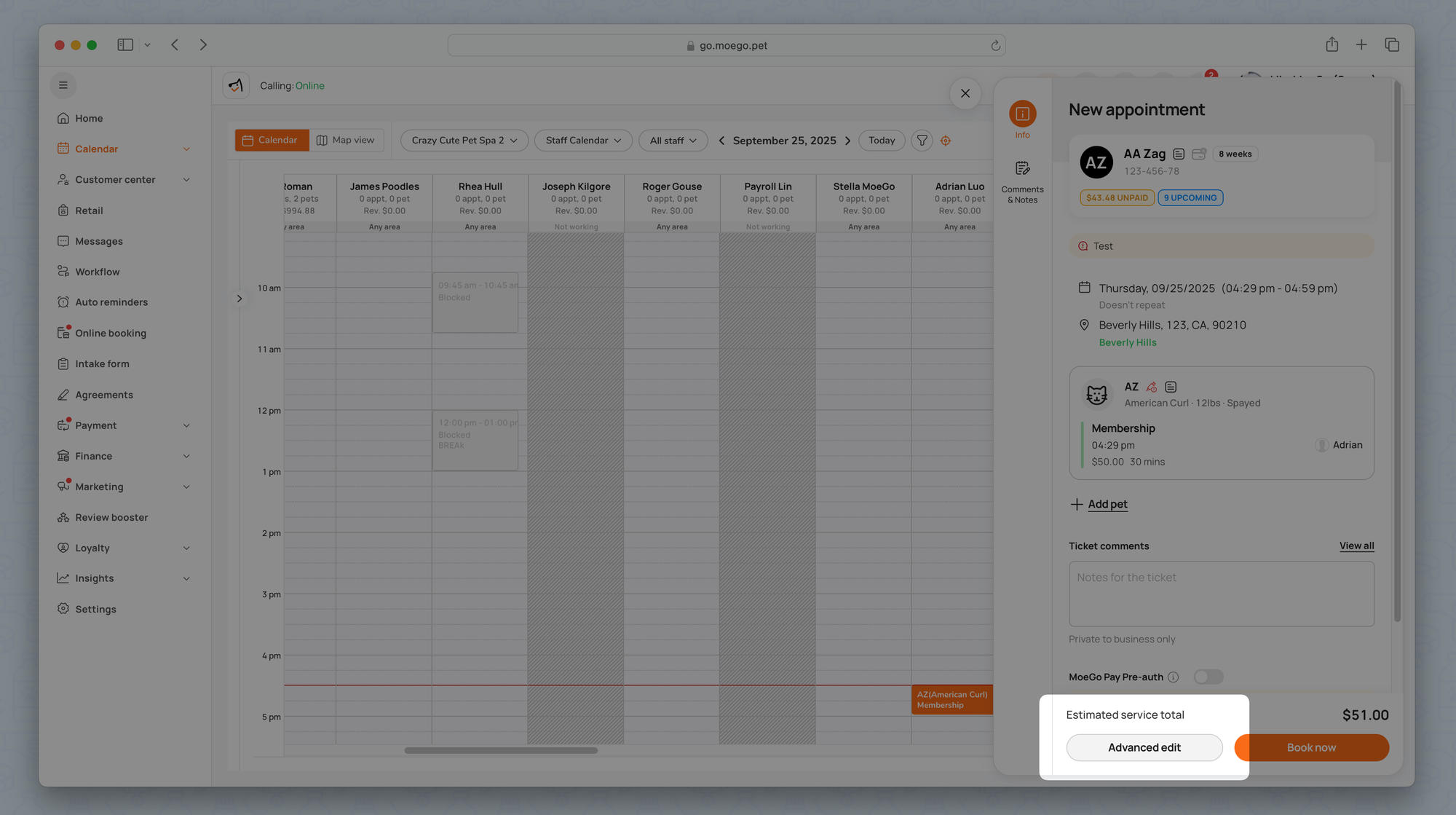Open the Staff Calendar dropdown
The height and width of the screenshot is (815, 1456).
coord(582,141)
